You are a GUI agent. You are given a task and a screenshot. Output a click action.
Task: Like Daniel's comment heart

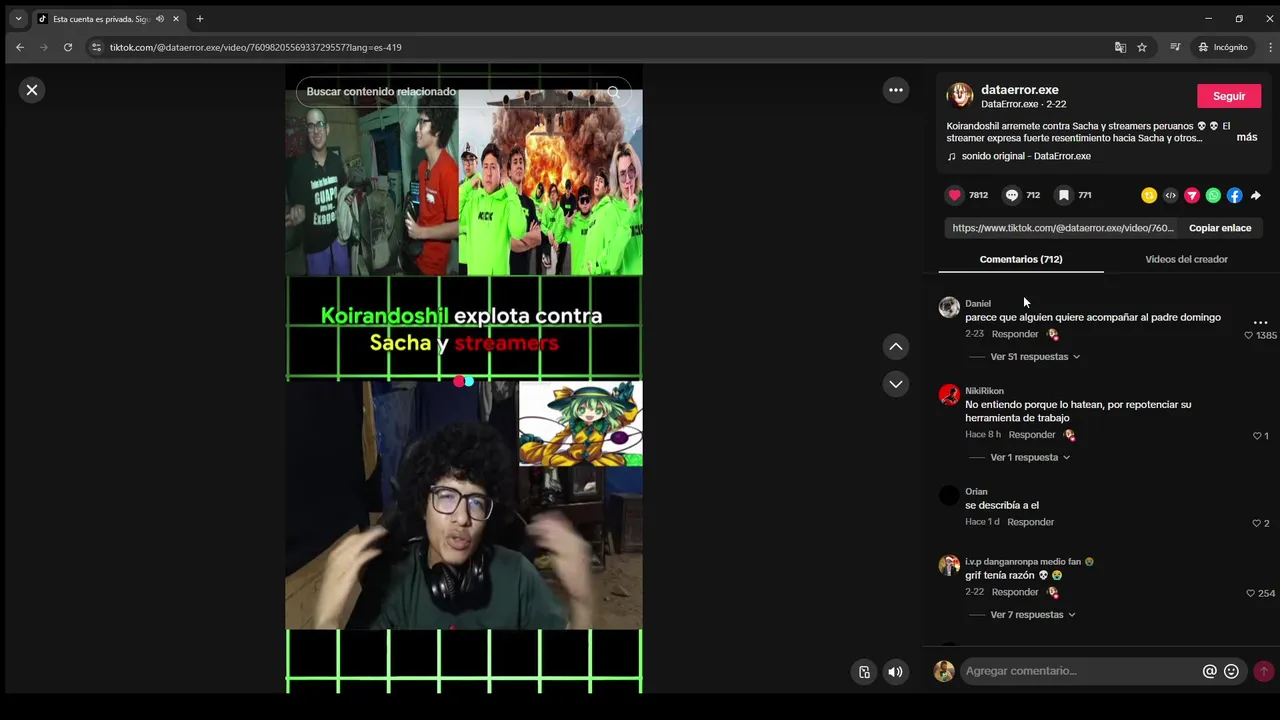(x=1248, y=336)
